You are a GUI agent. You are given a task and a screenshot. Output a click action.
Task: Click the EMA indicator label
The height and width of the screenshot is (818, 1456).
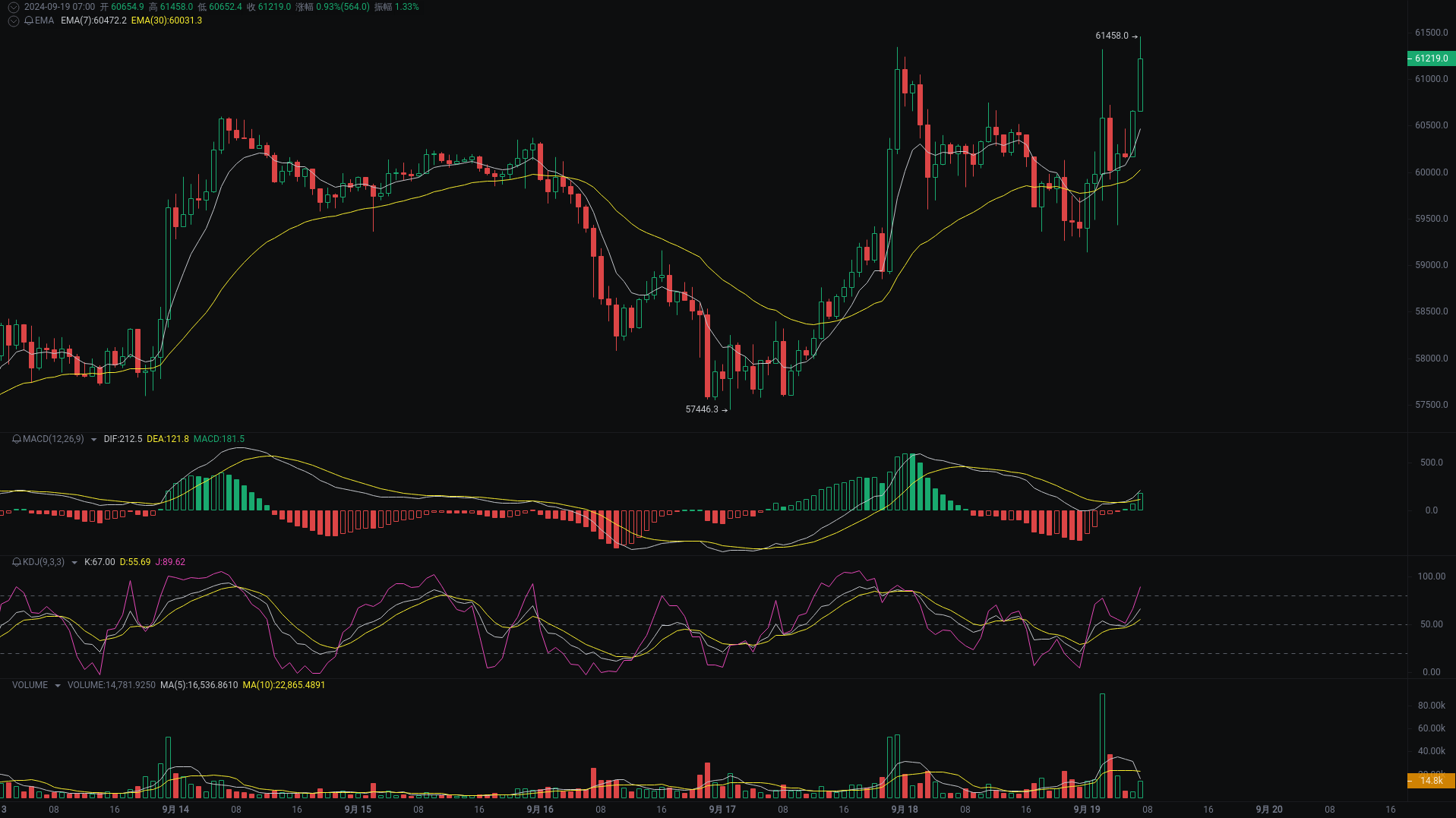pos(44,21)
